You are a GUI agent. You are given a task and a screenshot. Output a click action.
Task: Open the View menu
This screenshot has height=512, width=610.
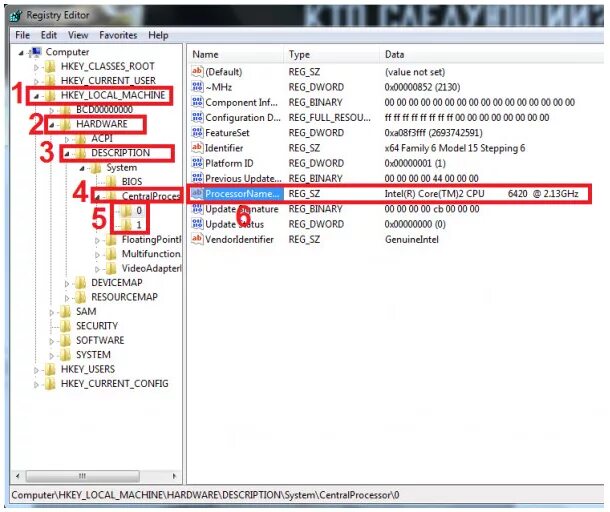[x=78, y=35]
